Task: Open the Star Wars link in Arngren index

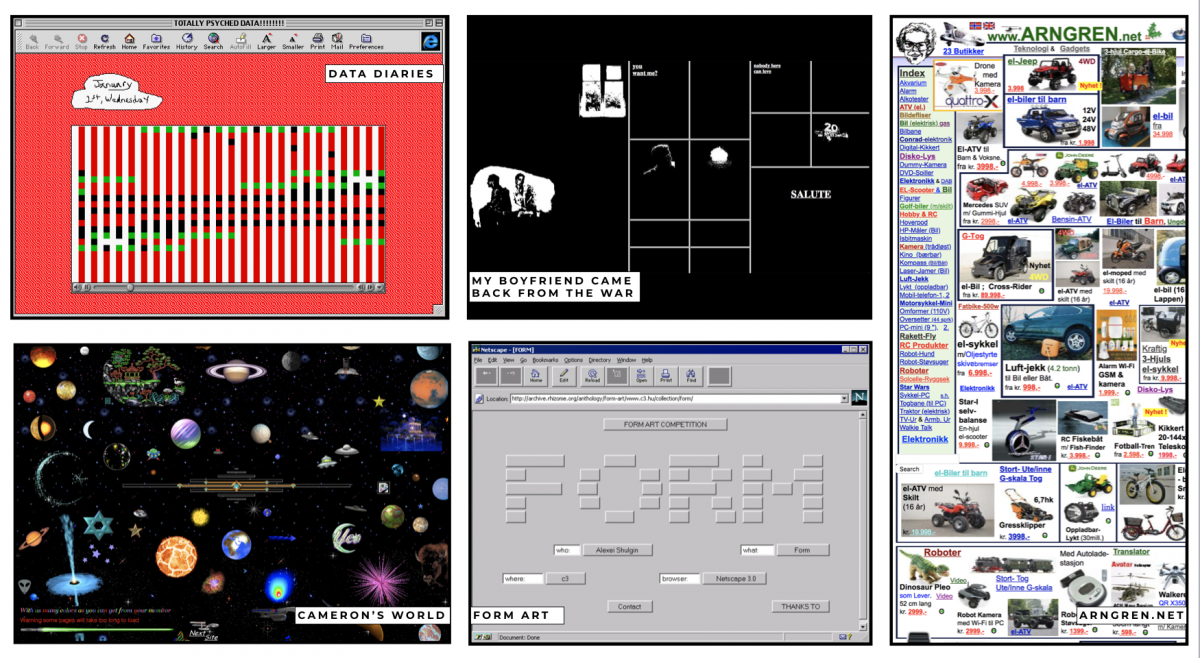Action: tap(915, 387)
